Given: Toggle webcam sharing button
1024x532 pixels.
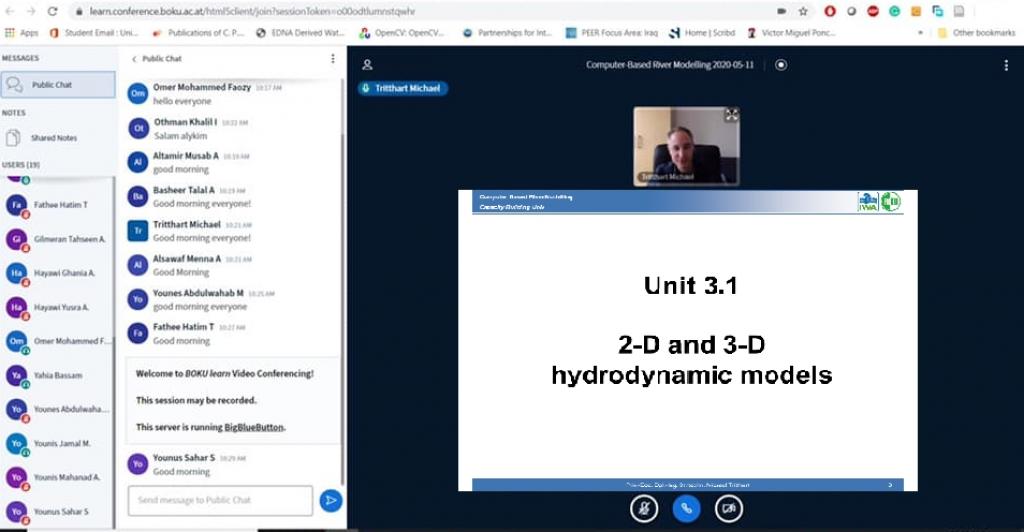Looking at the screenshot, I should [728, 508].
